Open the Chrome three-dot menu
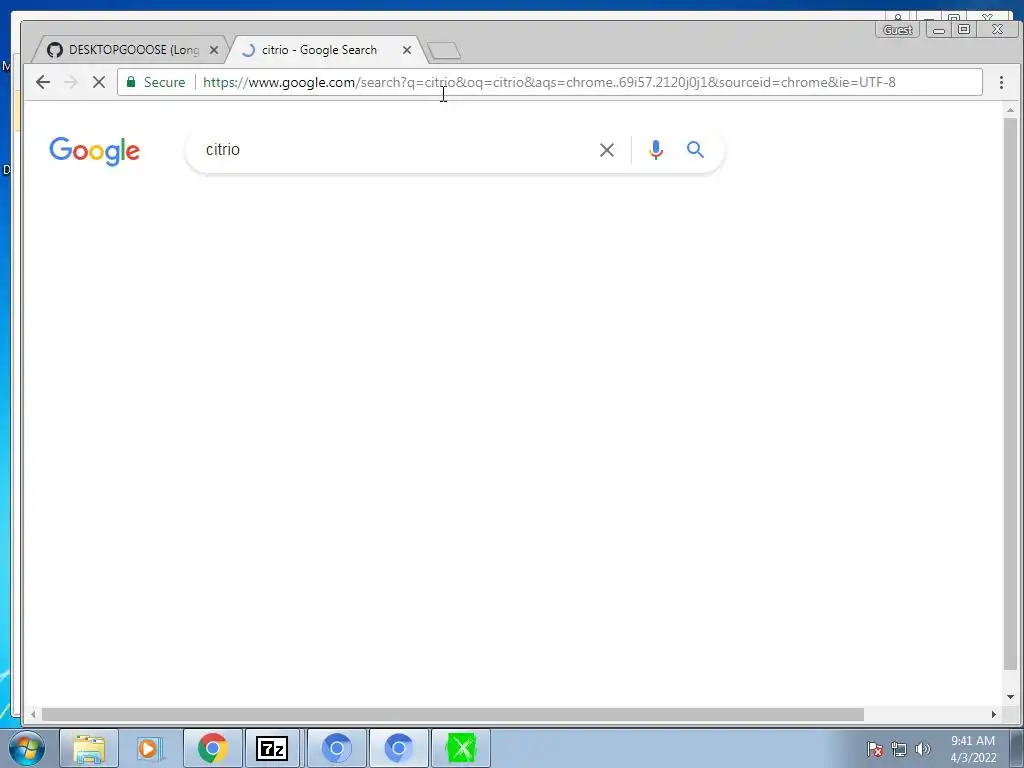 [1001, 82]
